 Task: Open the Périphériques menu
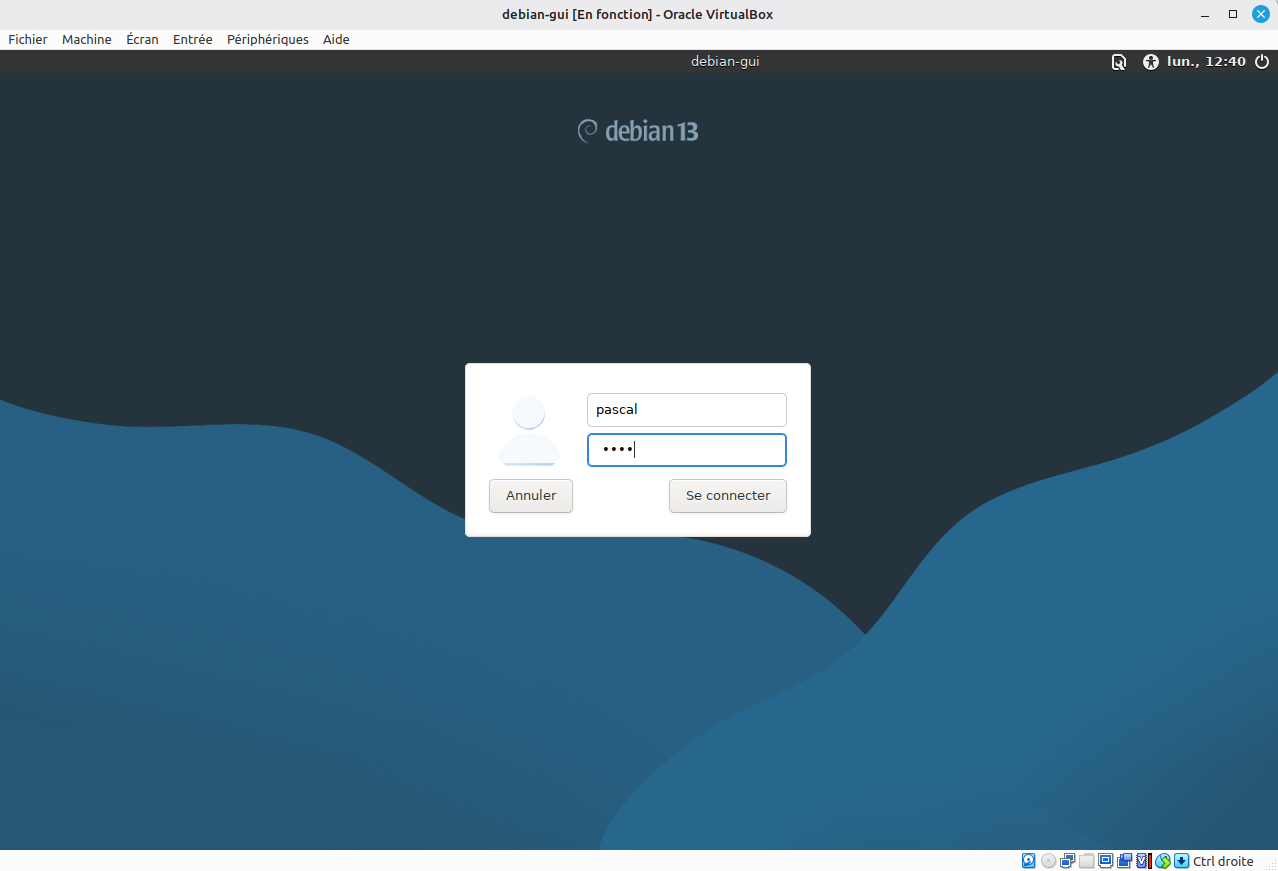click(x=267, y=39)
